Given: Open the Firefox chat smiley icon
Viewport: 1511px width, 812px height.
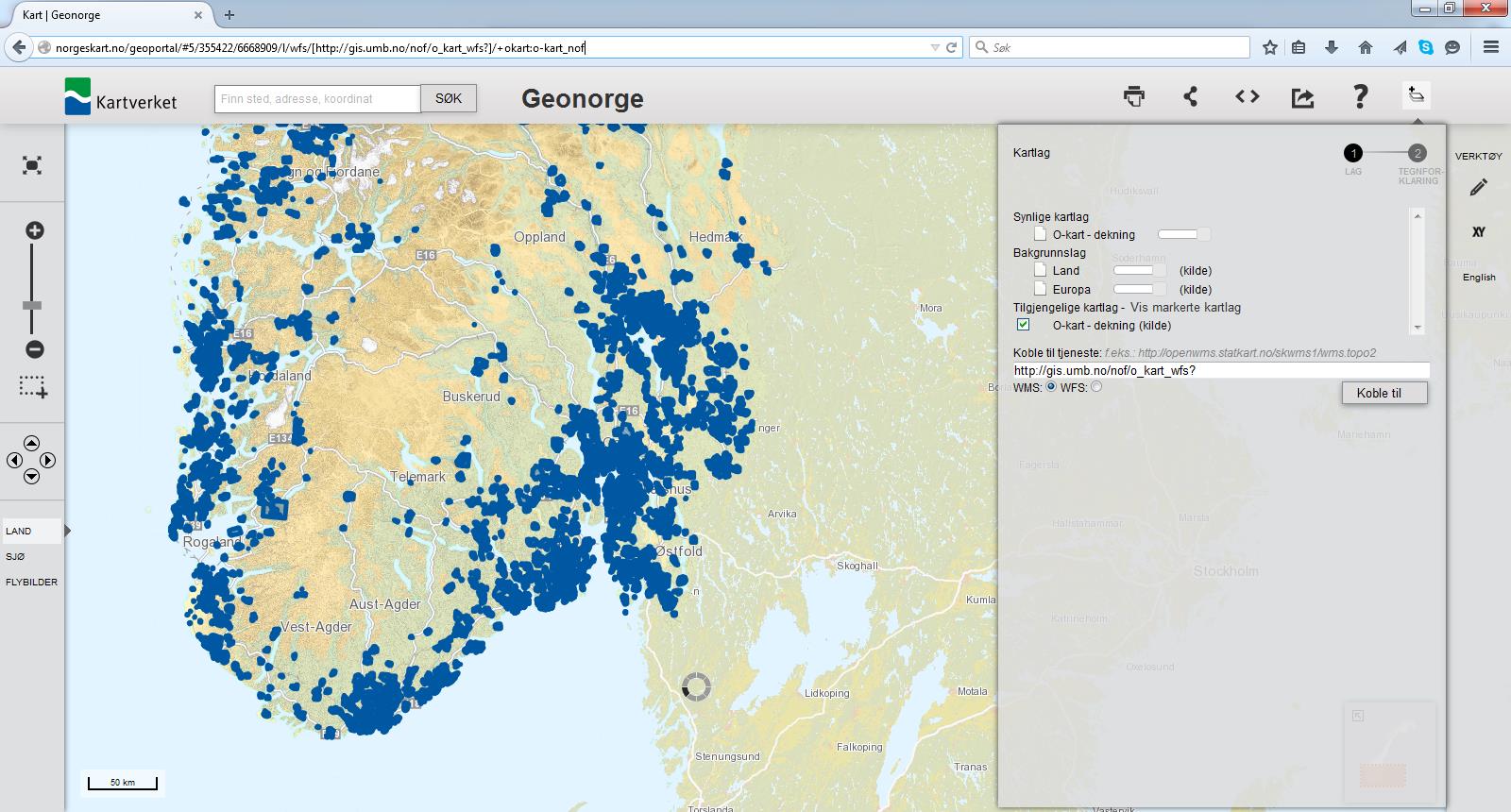Looking at the screenshot, I should point(1452,47).
